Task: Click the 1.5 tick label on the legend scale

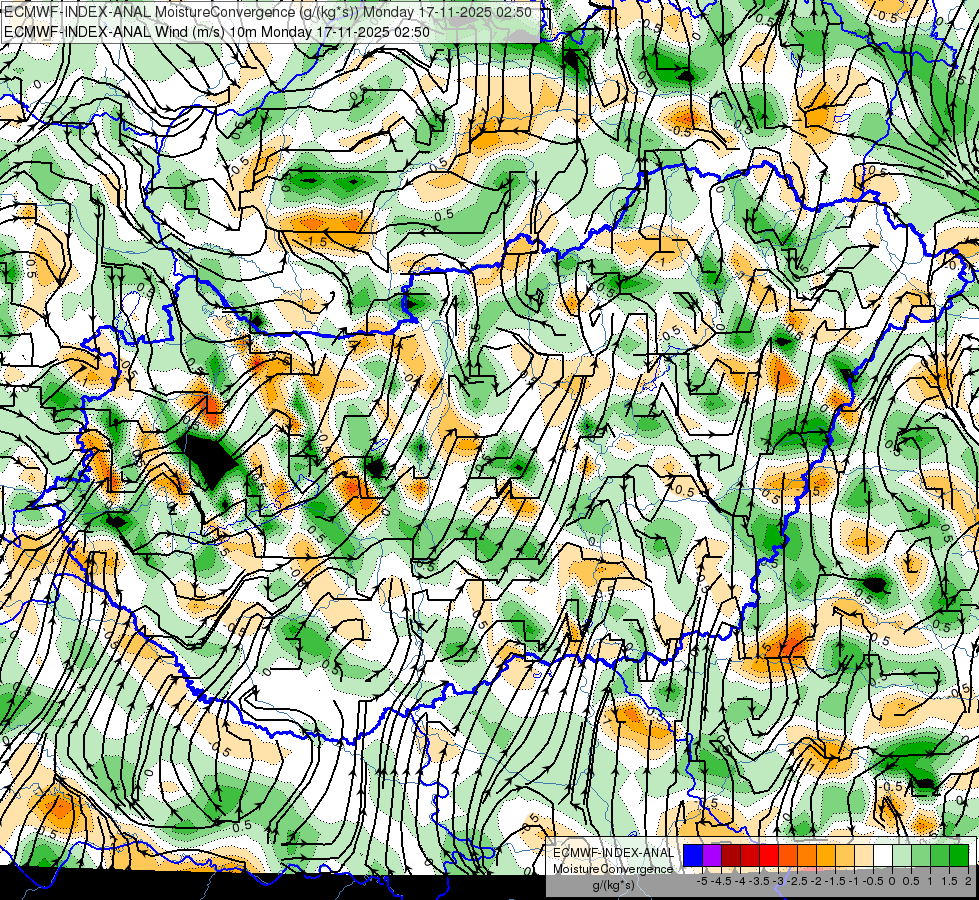Action: click(x=948, y=881)
